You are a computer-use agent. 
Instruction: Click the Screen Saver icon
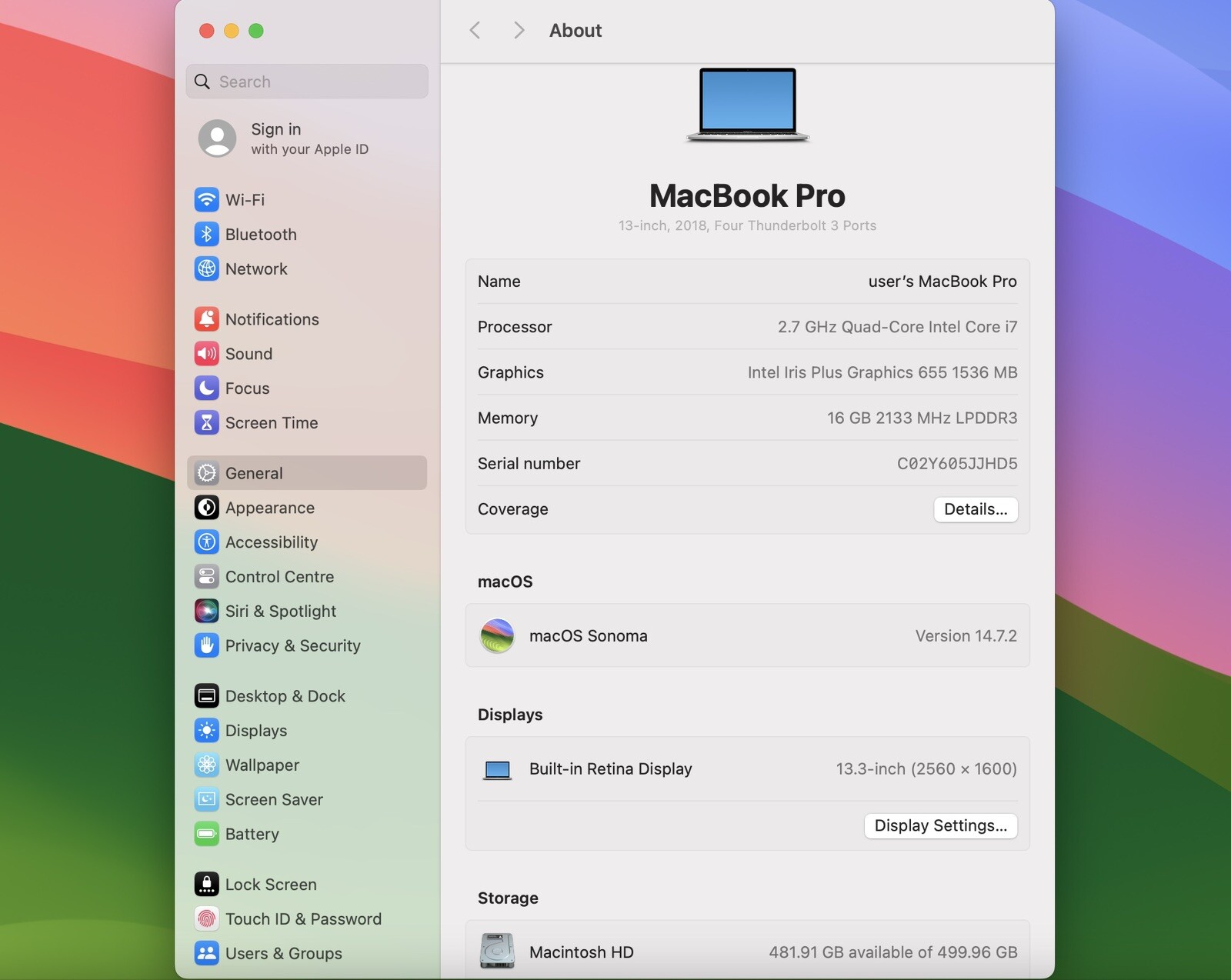[x=206, y=800]
